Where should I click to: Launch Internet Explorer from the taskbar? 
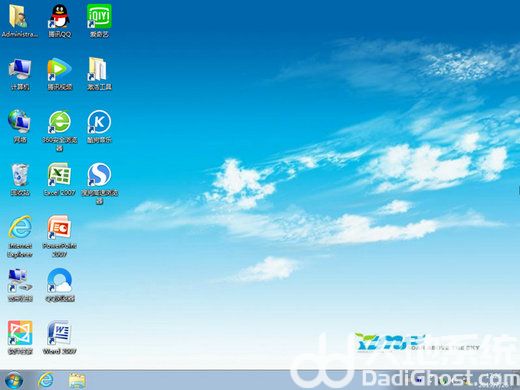pyautogui.click(x=46, y=380)
